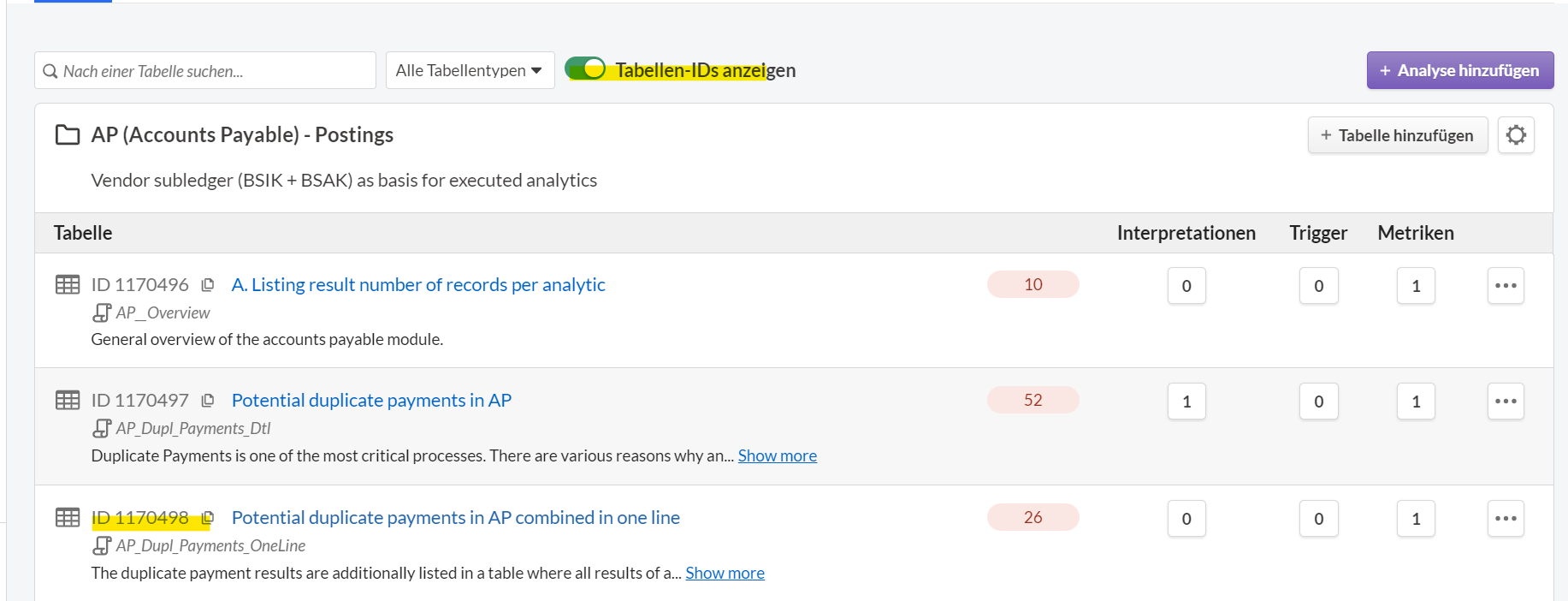Image resolution: width=1568 pixels, height=601 pixels.
Task: Click the AP Postings folder icon
Action: tap(68, 135)
